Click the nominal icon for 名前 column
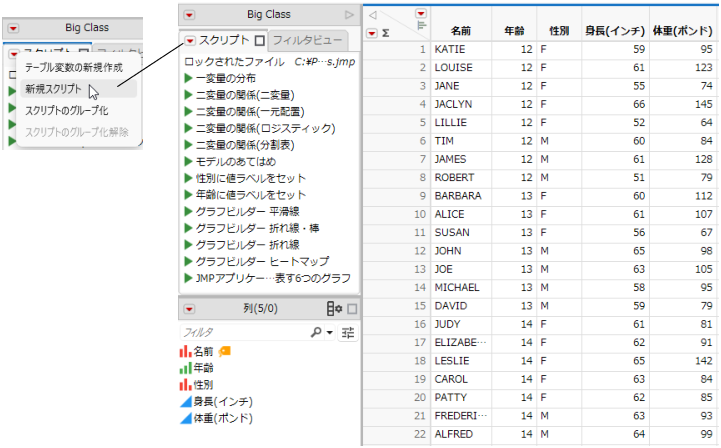This screenshot has width=721, height=448. [x=185, y=351]
